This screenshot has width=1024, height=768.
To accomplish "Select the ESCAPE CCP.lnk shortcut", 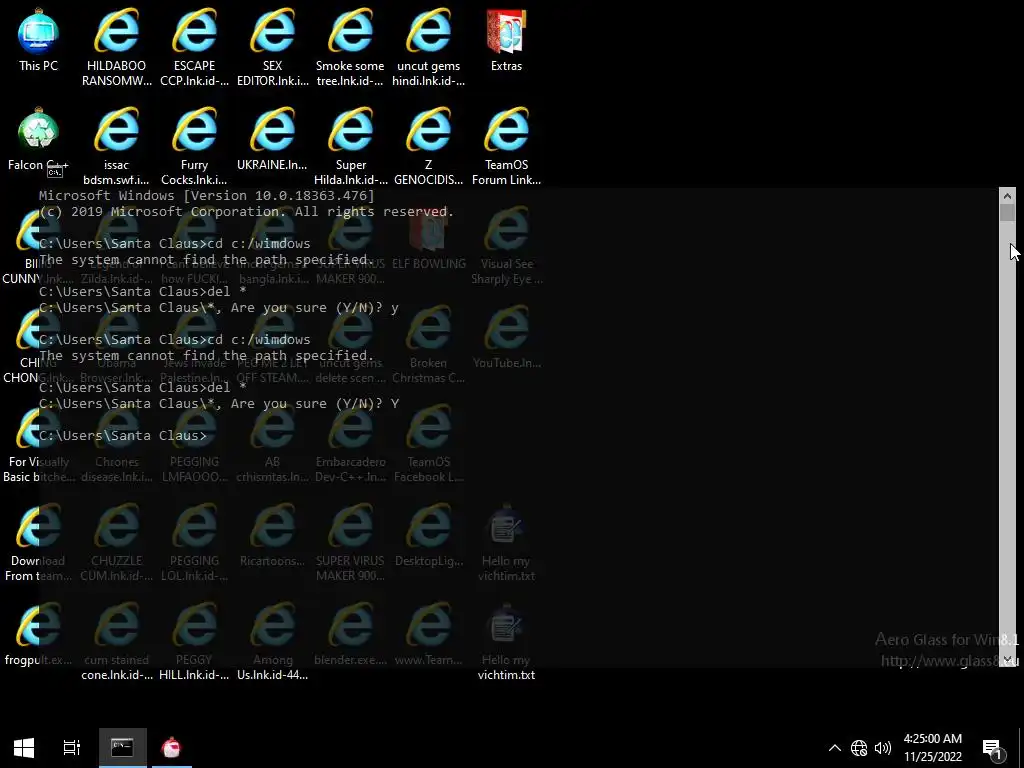I will pyautogui.click(x=194, y=47).
